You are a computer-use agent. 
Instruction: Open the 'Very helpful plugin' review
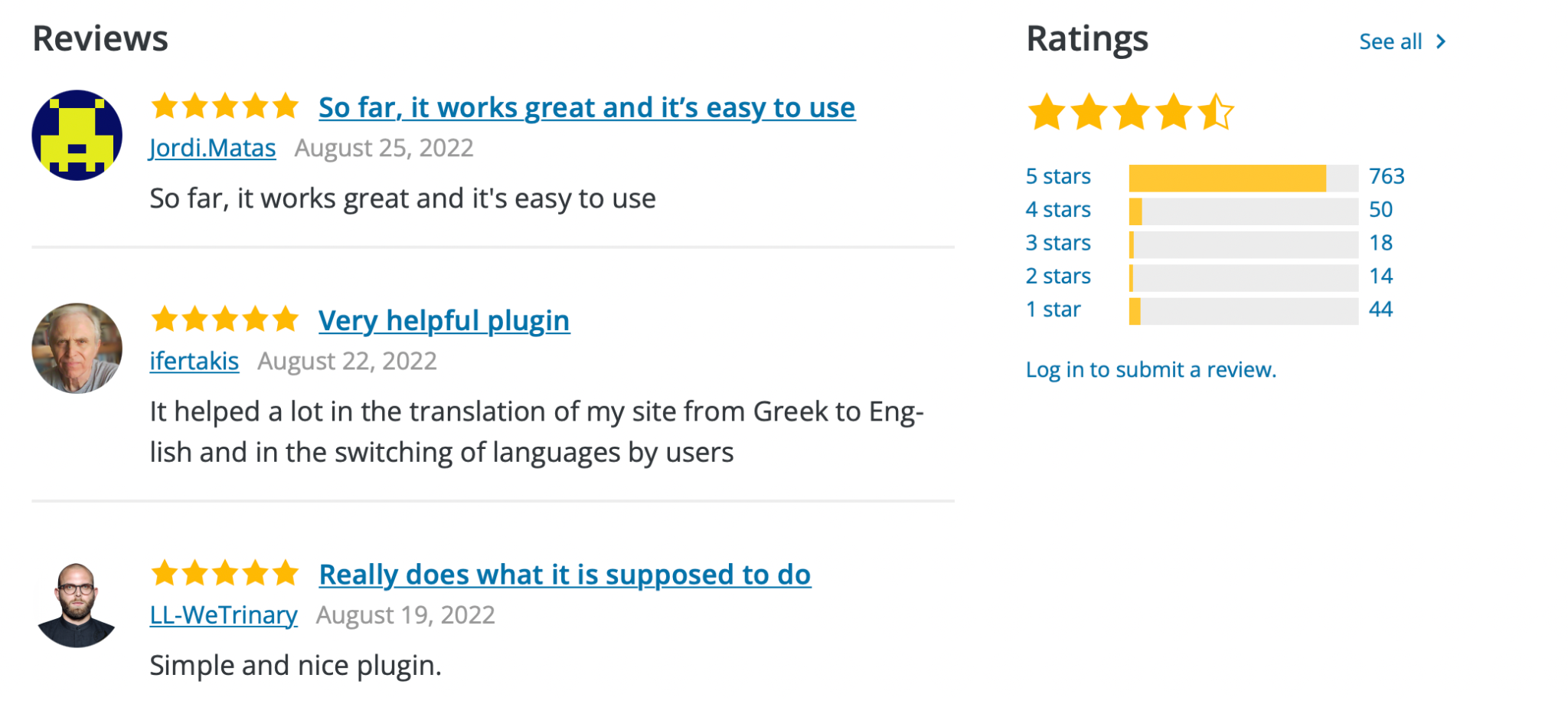point(444,320)
